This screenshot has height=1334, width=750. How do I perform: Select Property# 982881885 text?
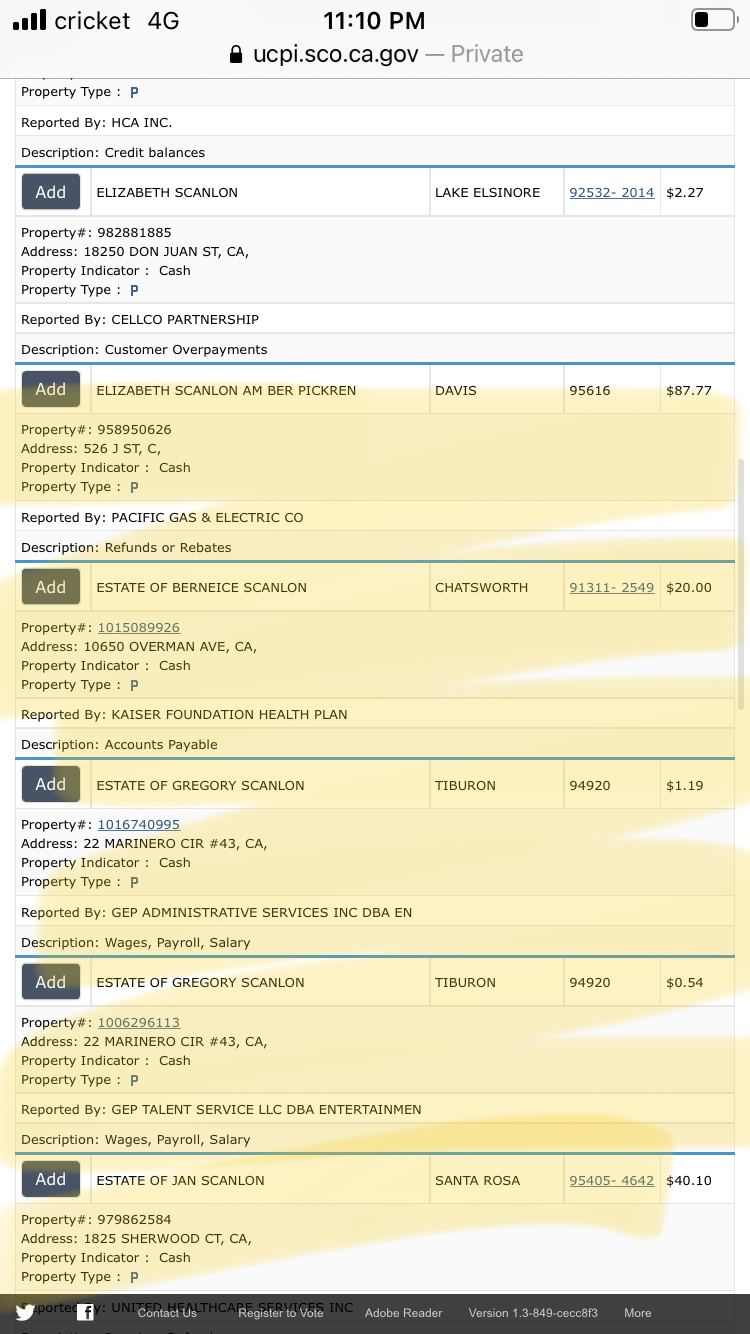[x=96, y=233]
